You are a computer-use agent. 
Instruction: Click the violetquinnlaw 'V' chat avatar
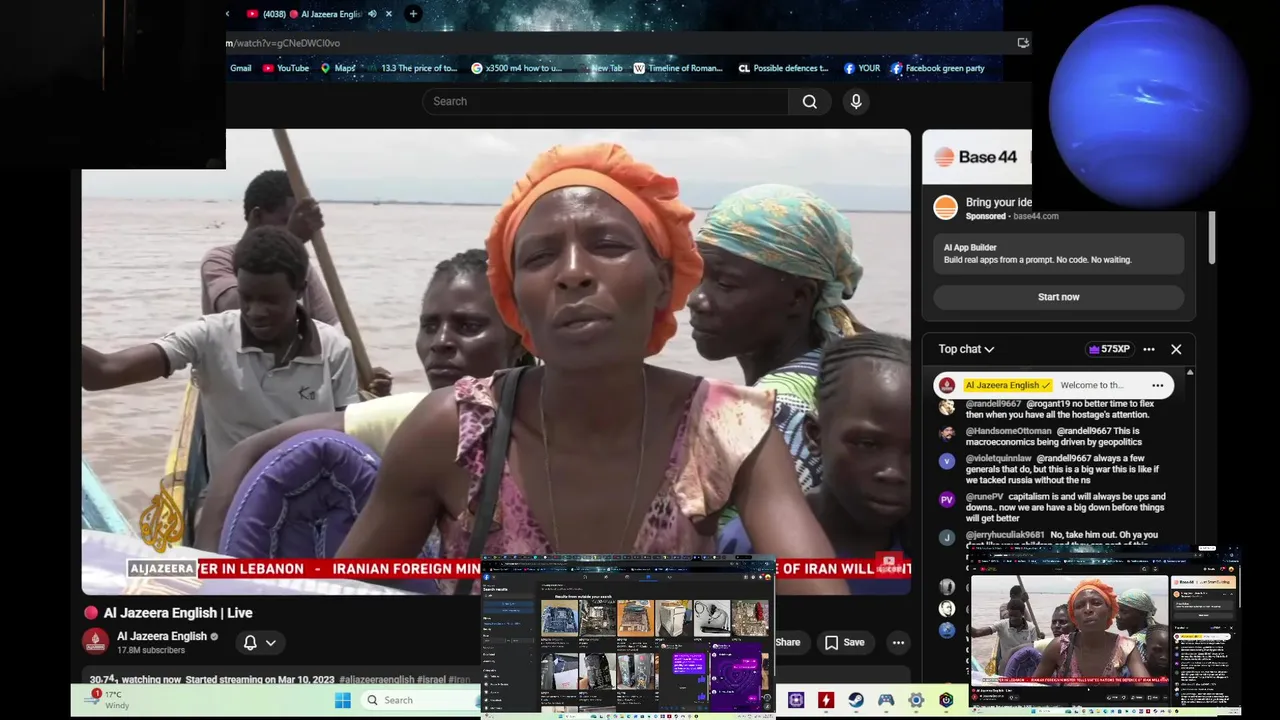[947, 461]
